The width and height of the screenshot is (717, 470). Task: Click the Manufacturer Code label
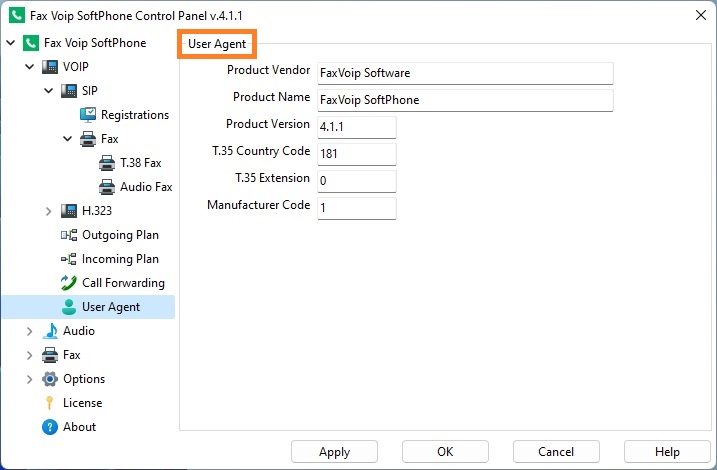coord(259,205)
